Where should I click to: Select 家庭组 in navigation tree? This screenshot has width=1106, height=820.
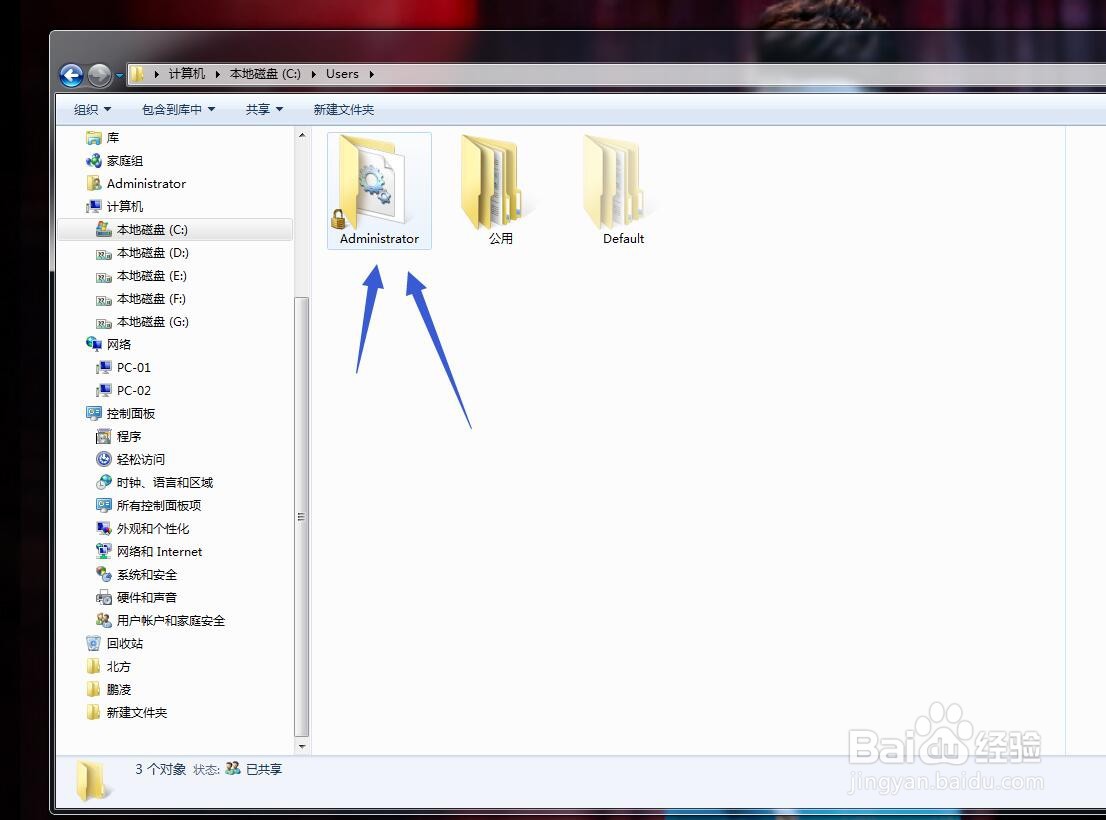[114, 161]
